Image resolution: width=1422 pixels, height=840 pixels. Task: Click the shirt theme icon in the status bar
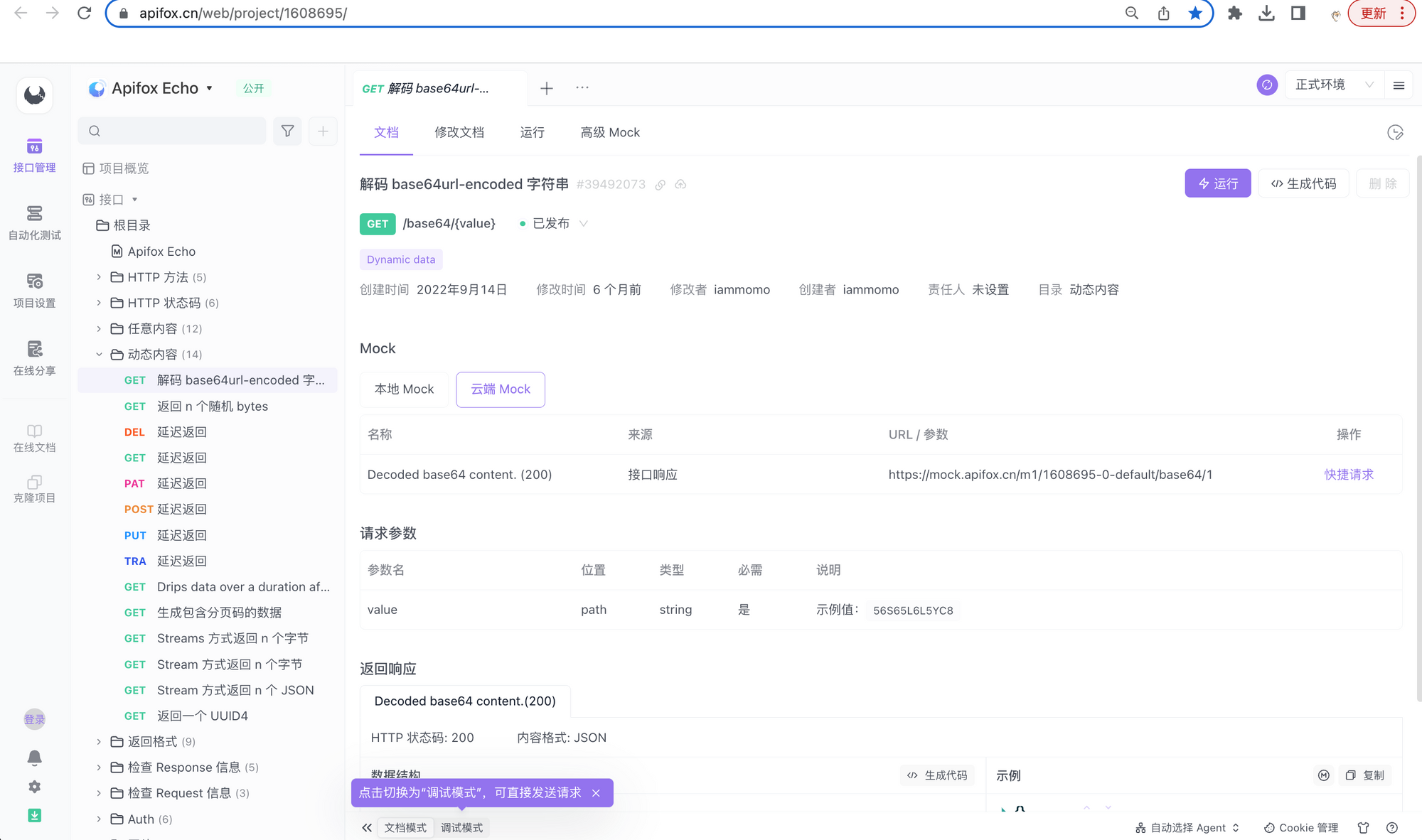pos(1363,828)
